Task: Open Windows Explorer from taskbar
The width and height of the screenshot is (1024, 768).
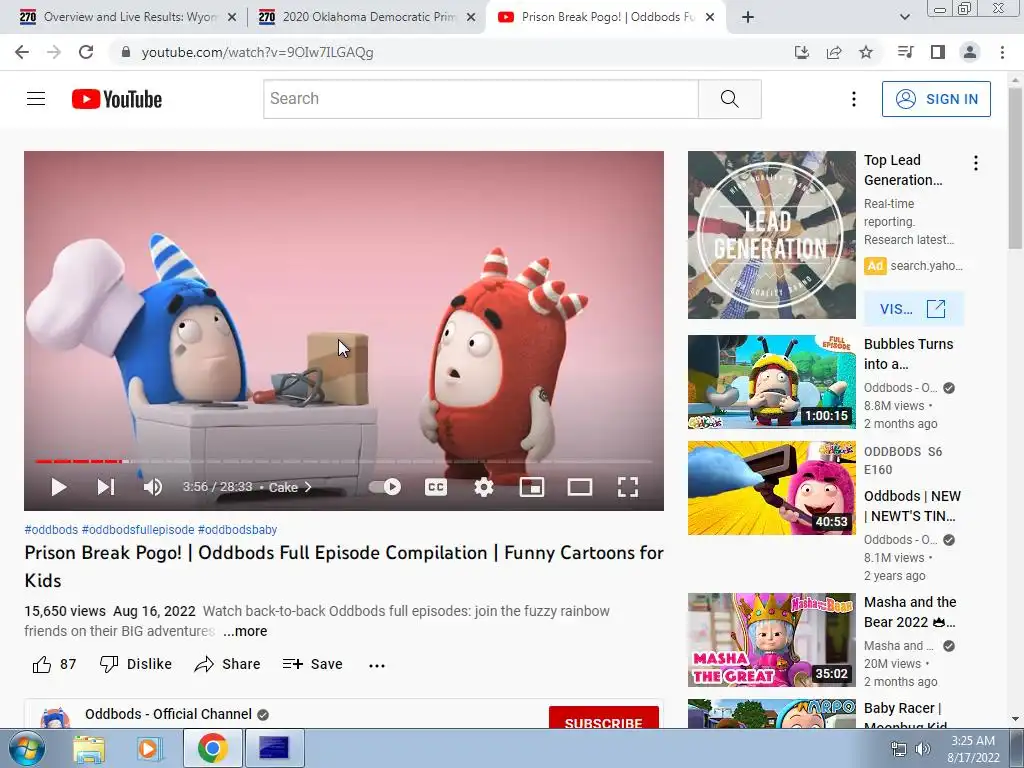Action: pyautogui.click(x=89, y=748)
